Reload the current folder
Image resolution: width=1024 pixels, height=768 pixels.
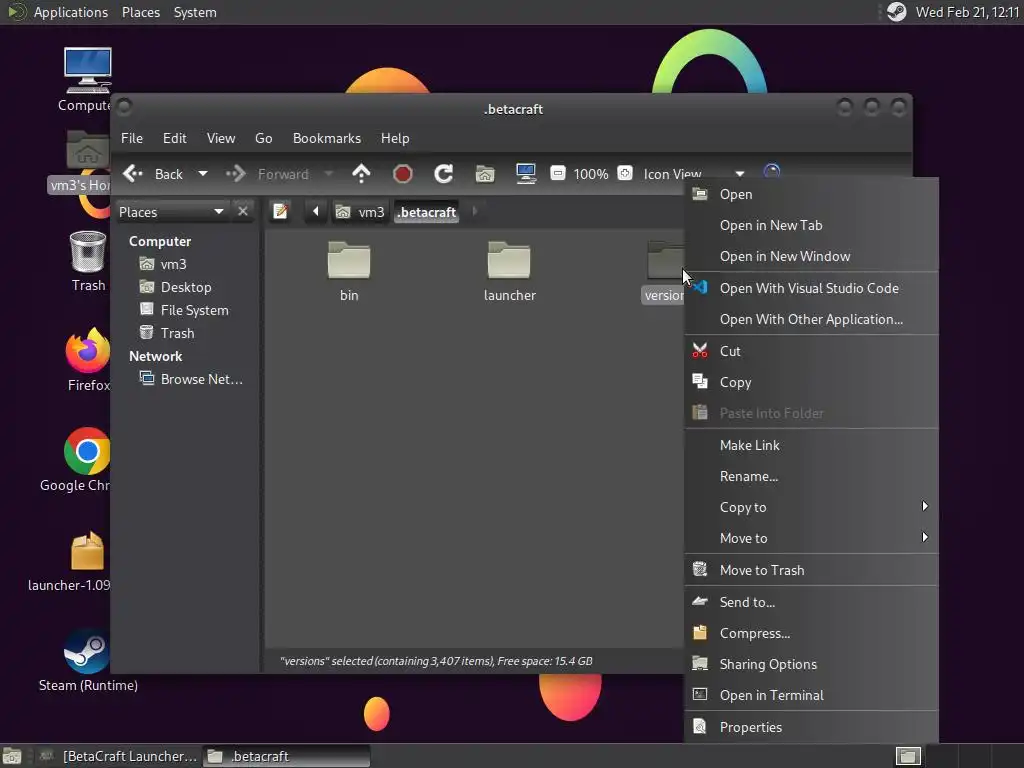[x=443, y=174]
